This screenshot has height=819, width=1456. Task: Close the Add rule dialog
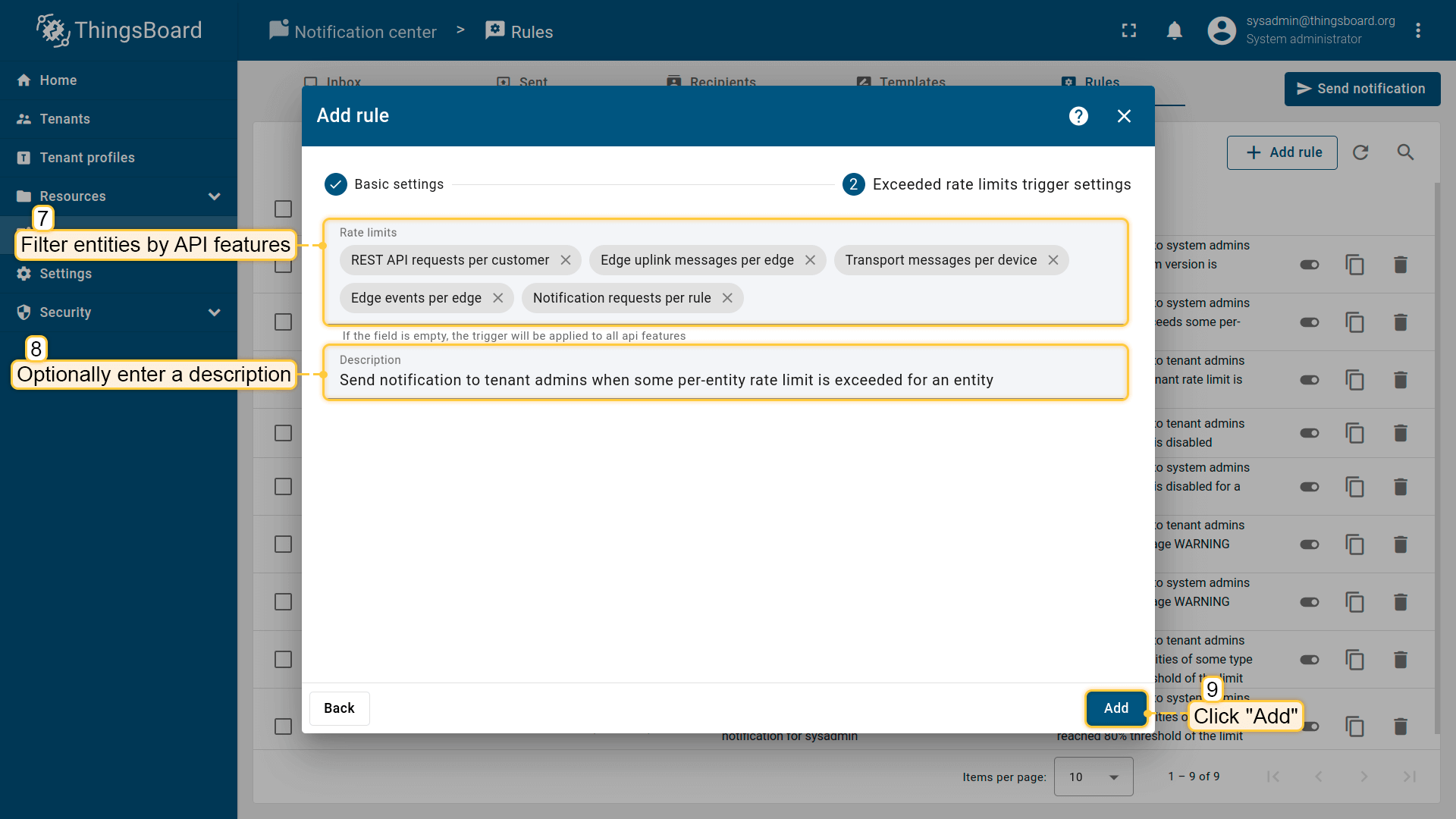coord(1124,116)
